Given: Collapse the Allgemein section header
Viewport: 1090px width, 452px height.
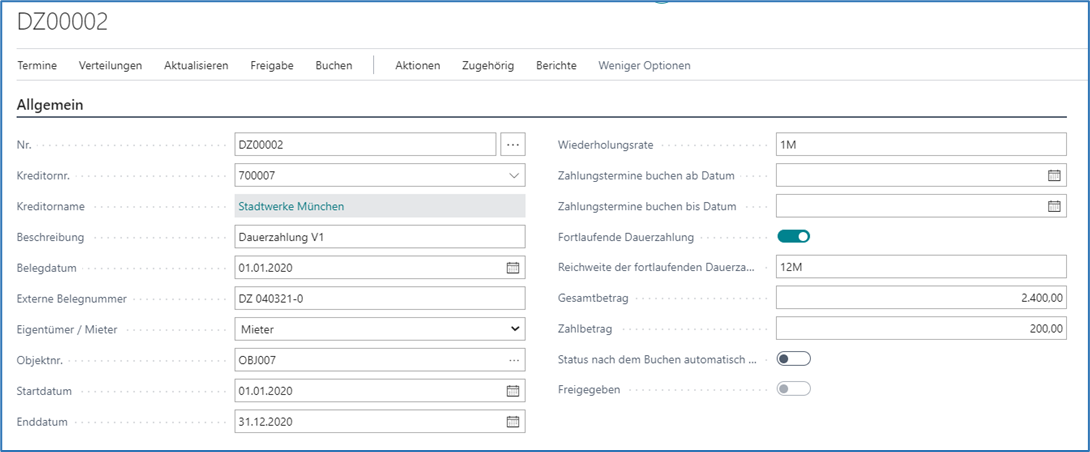Looking at the screenshot, I should point(50,104).
